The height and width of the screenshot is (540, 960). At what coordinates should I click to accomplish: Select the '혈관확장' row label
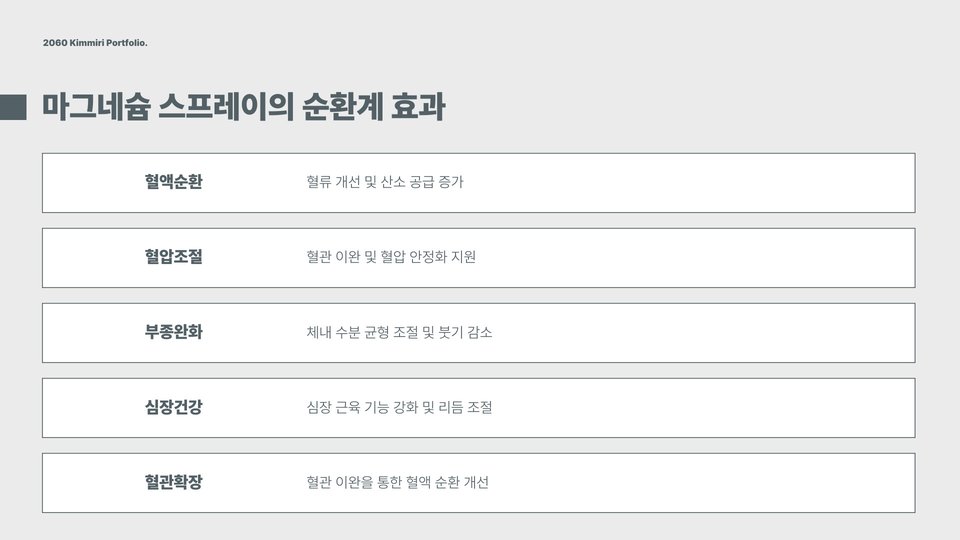coord(173,482)
